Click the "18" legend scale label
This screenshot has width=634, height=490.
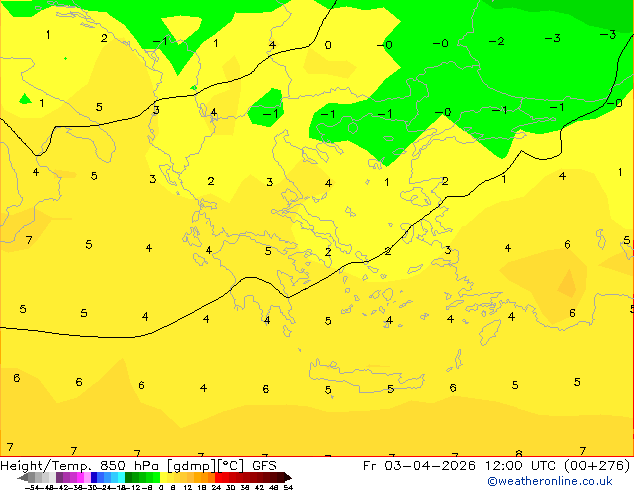pyautogui.click(x=202, y=488)
